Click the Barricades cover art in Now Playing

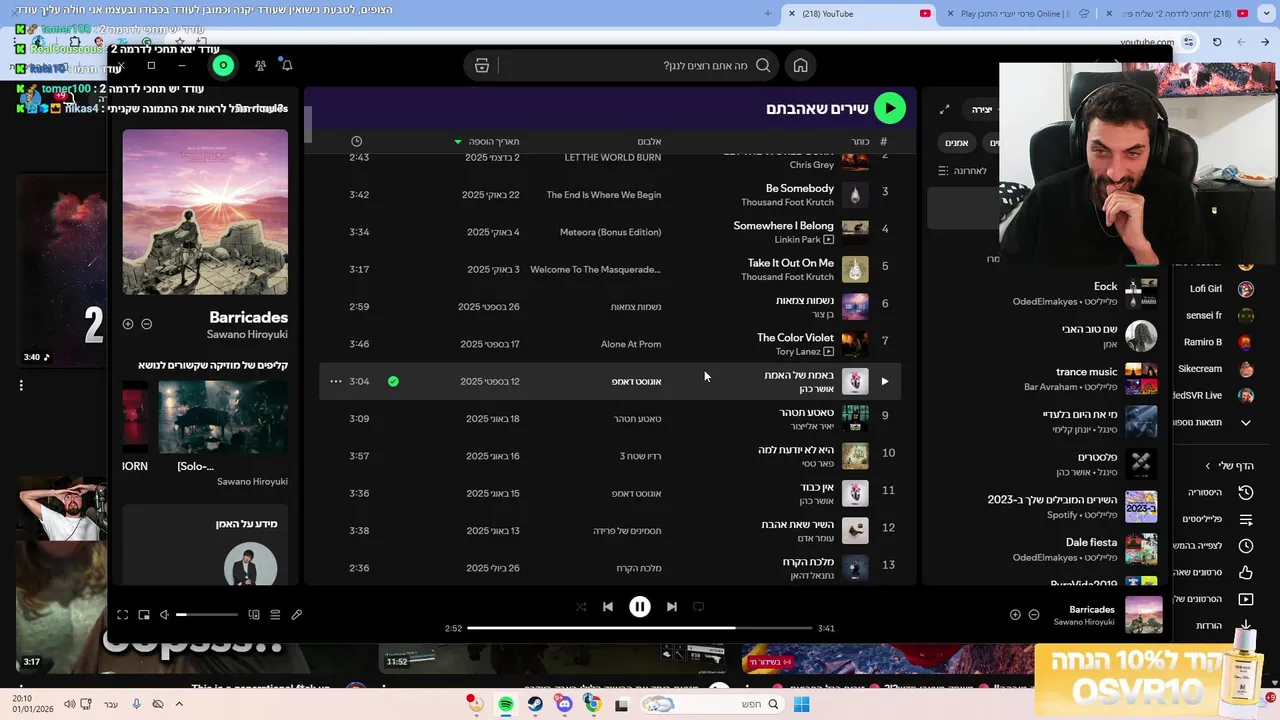pyautogui.click(x=205, y=212)
